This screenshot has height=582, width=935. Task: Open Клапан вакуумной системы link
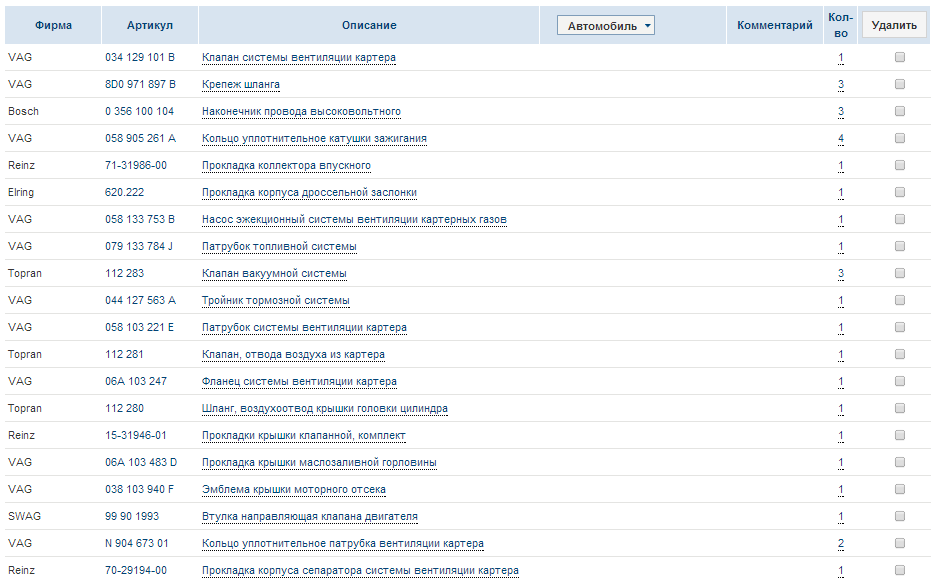[x=274, y=274]
